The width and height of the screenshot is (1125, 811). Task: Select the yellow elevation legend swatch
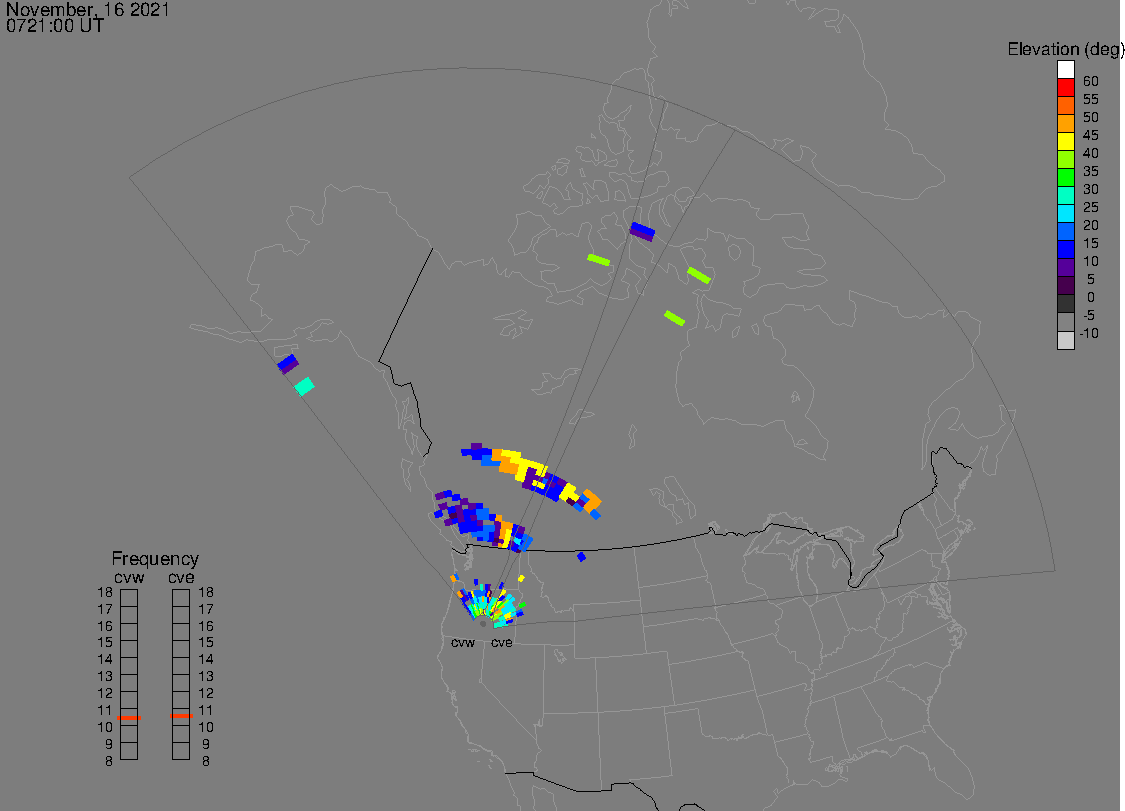(1065, 141)
